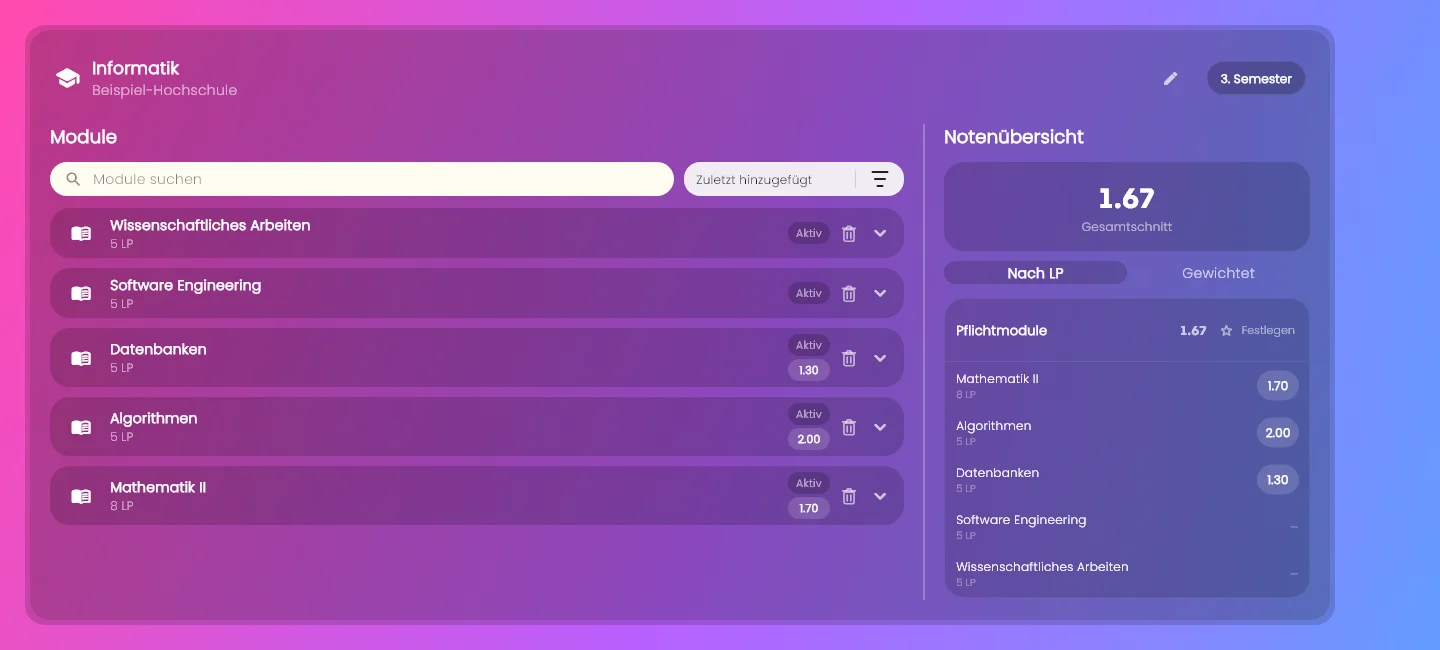Click the star icon next to Festlegen

point(1226,330)
